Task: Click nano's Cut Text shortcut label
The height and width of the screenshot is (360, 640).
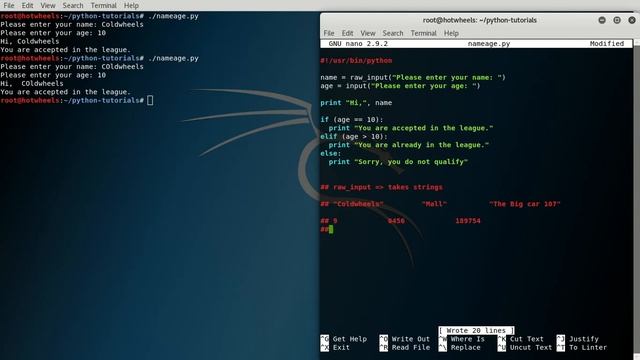Action: [527, 339]
